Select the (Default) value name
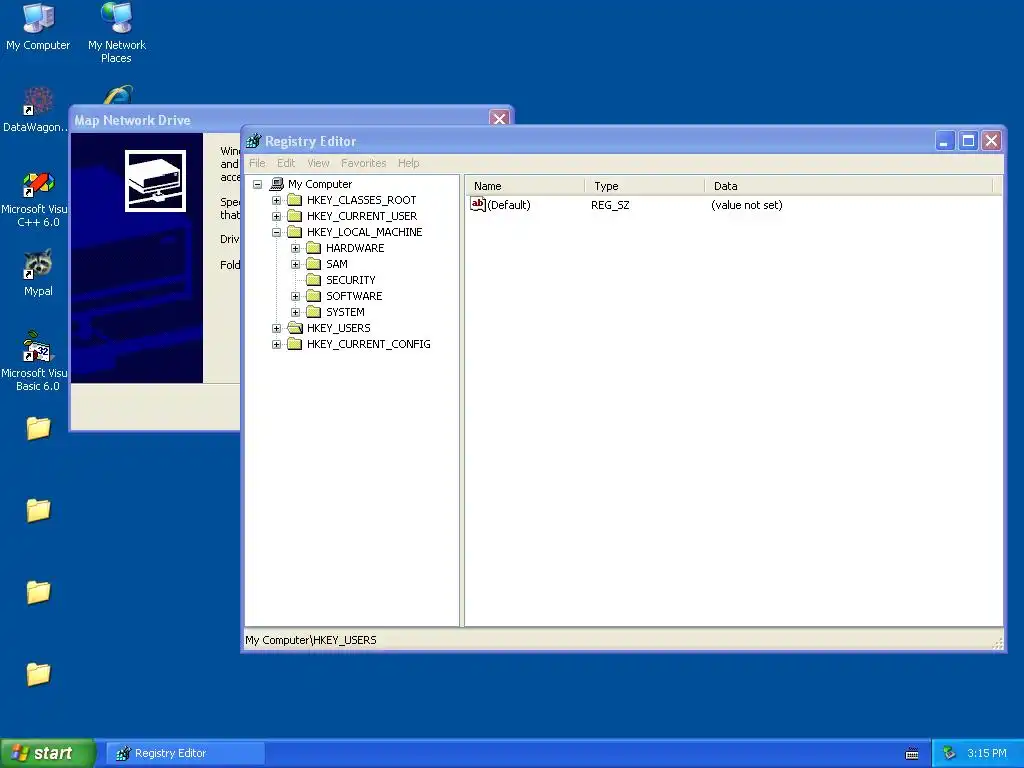Viewport: 1024px width, 768px height. point(509,205)
